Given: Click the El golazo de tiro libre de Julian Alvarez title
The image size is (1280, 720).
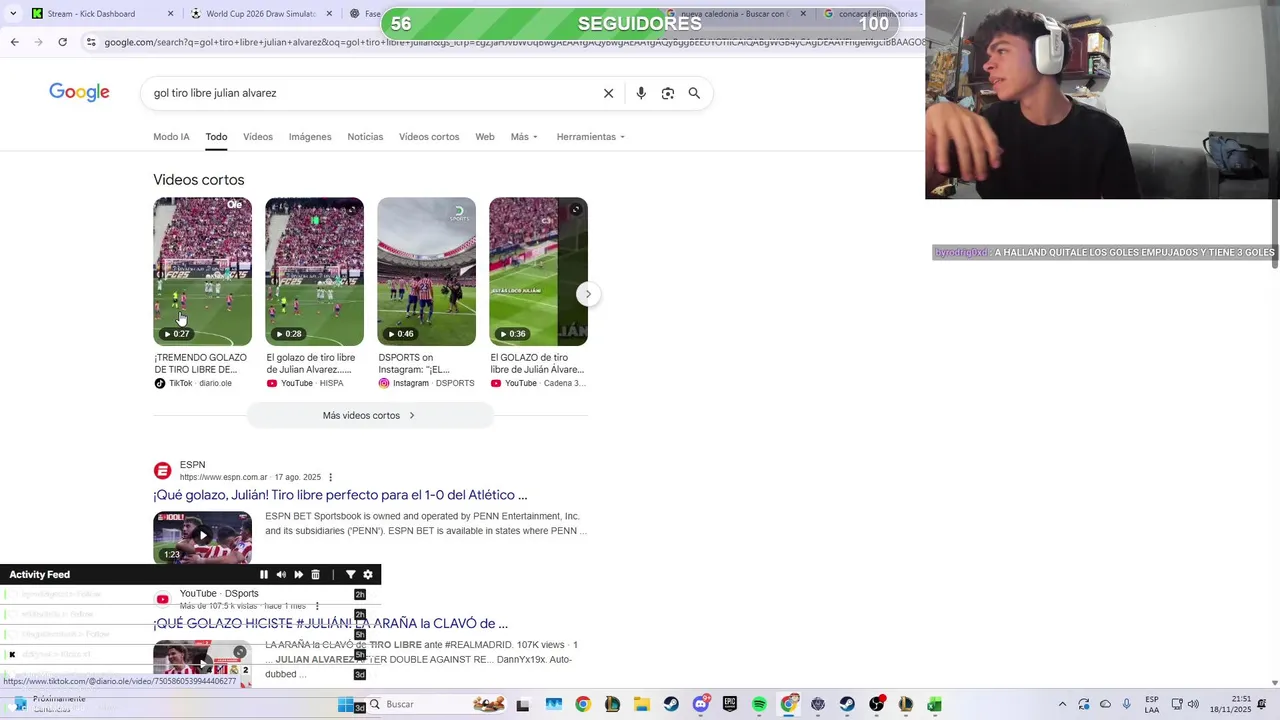Looking at the screenshot, I should pos(311,363).
